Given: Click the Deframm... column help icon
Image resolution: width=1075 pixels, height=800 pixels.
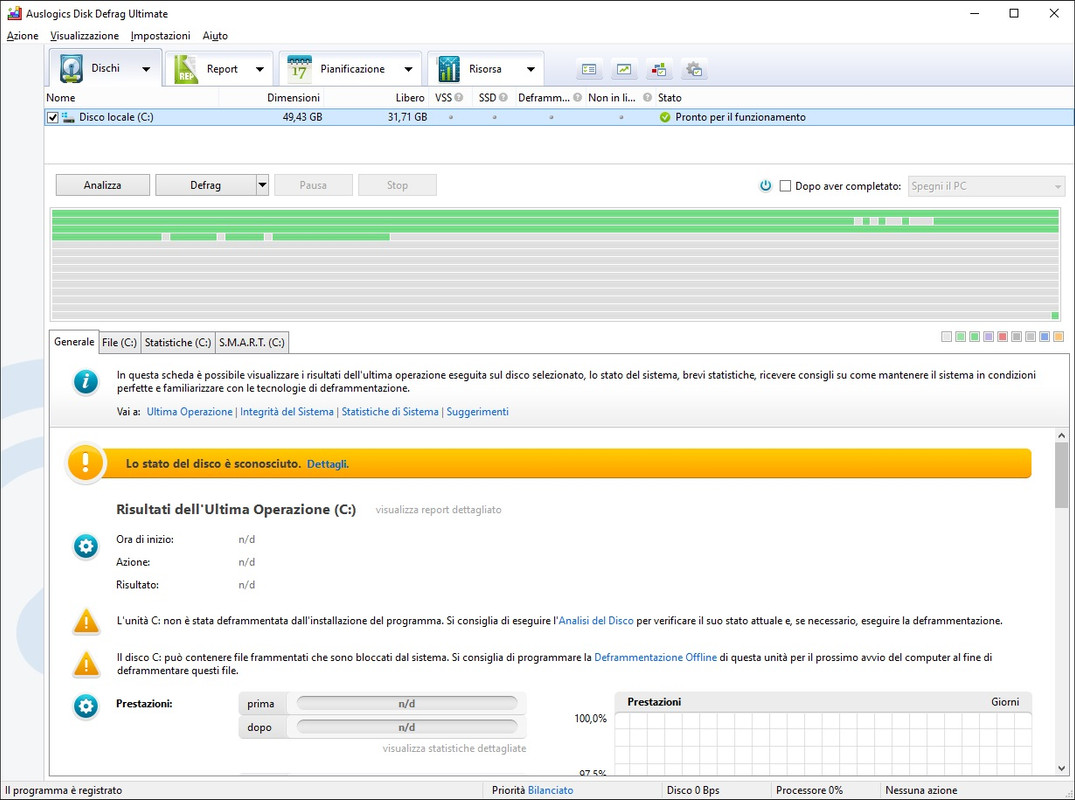Looking at the screenshot, I should pos(577,97).
